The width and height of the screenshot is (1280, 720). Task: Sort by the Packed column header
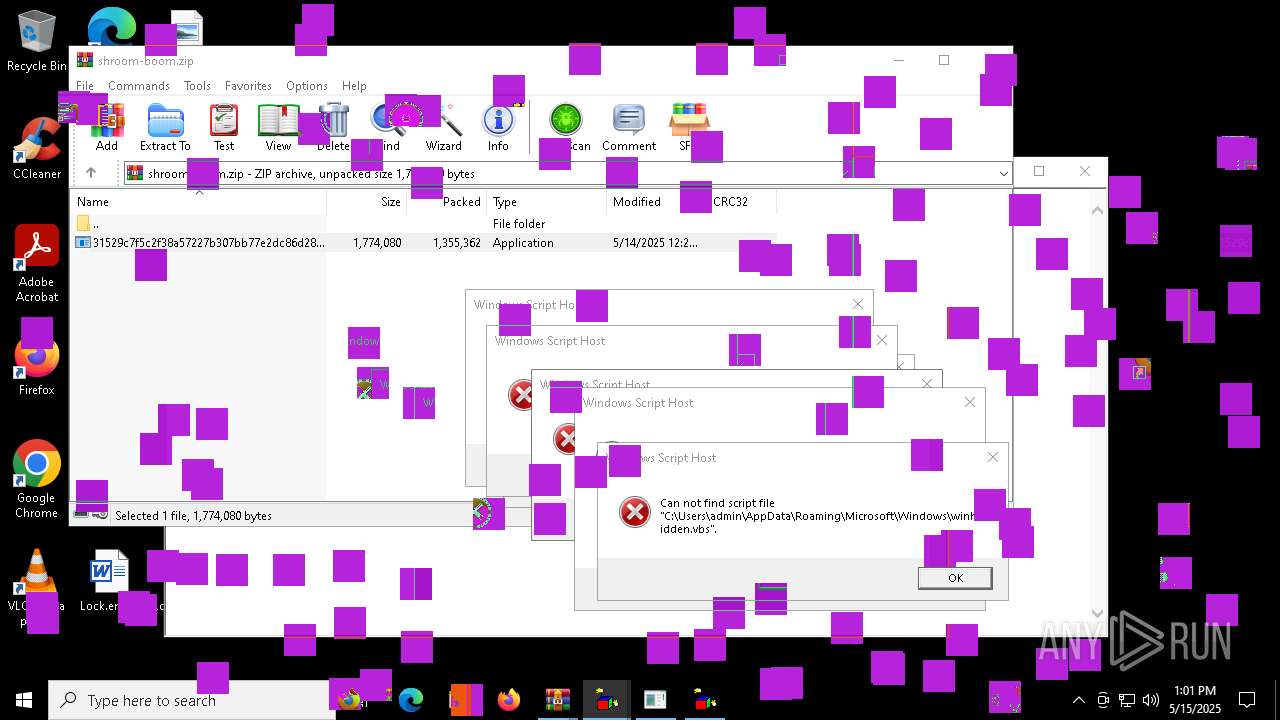point(446,201)
